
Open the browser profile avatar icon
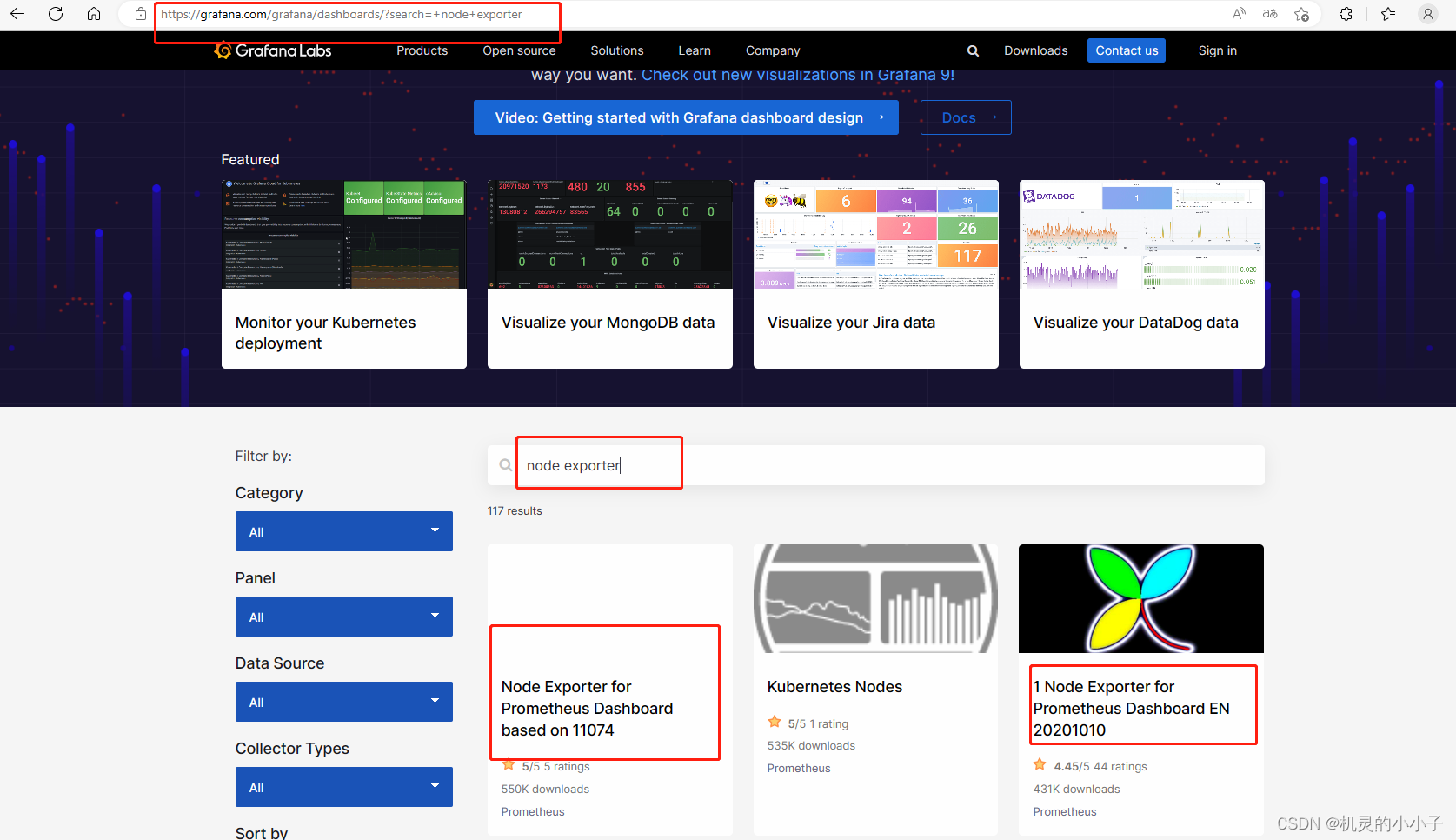pyautogui.click(x=1427, y=14)
